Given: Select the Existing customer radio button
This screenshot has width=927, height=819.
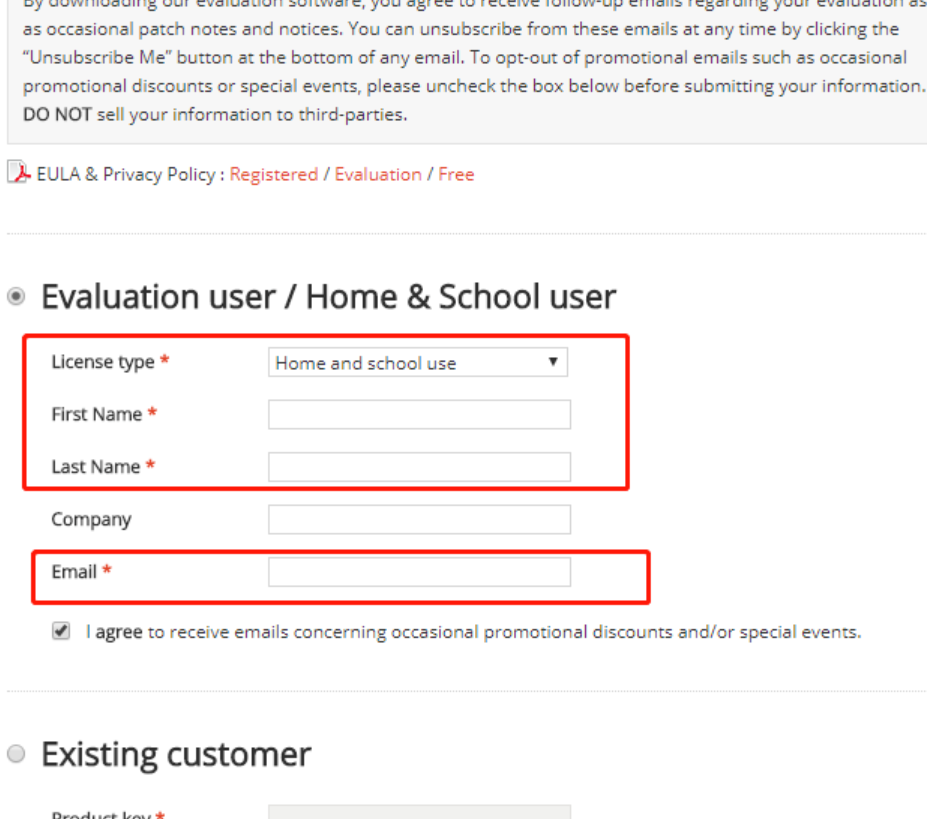Looking at the screenshot, I should click(16, 754).
